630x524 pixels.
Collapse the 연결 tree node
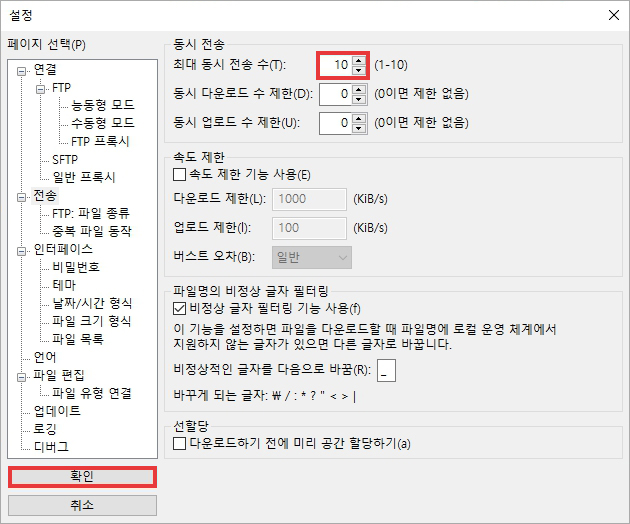21,71
